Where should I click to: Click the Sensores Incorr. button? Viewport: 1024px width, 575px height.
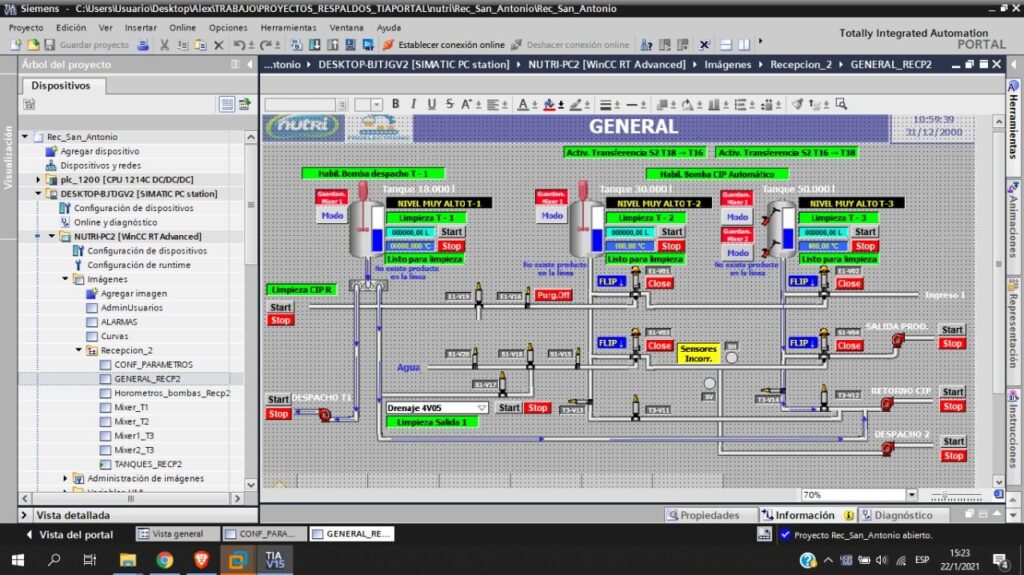[698, 353]
